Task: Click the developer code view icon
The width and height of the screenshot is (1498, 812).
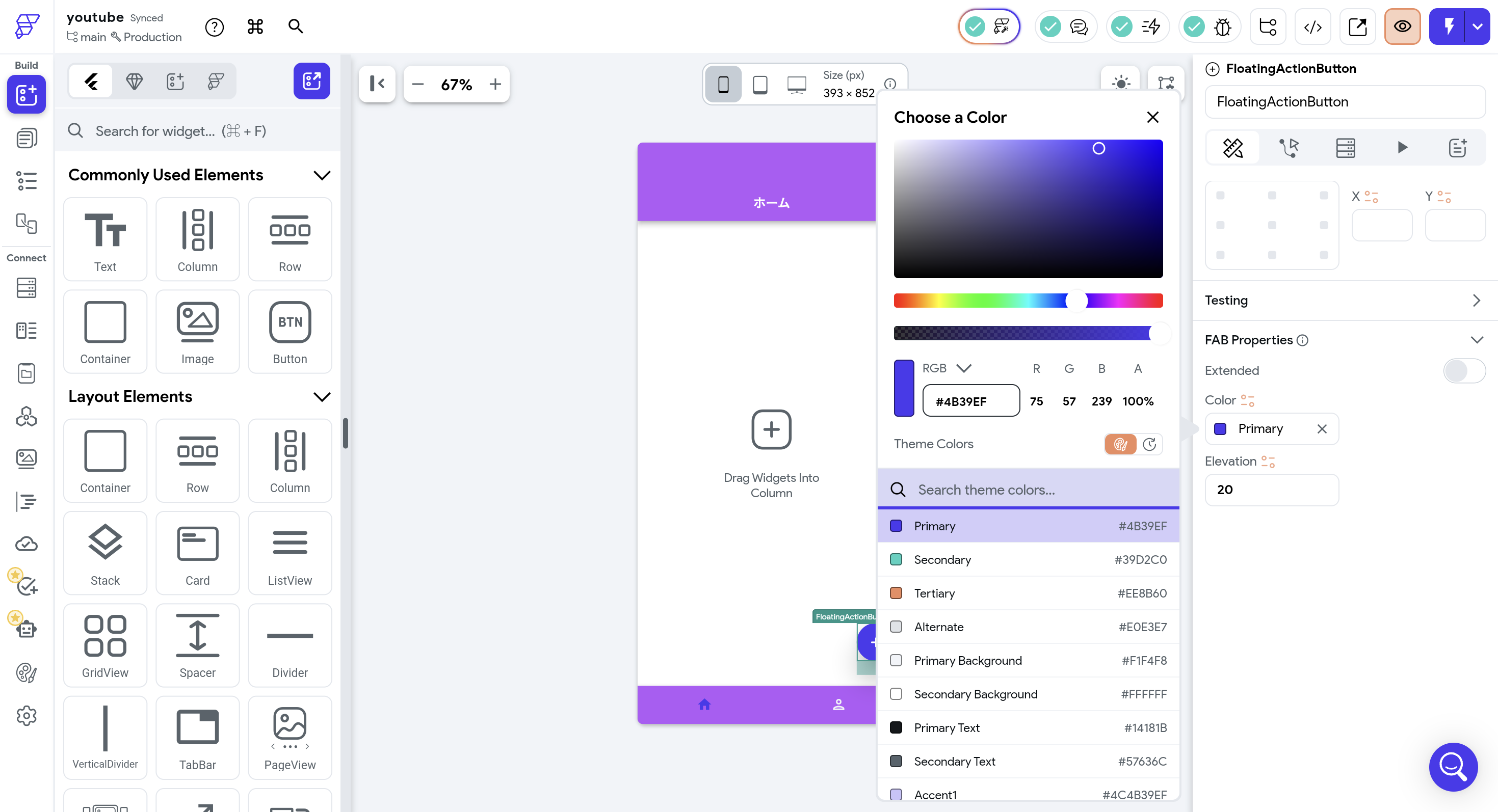Action: coord(1312,26)
